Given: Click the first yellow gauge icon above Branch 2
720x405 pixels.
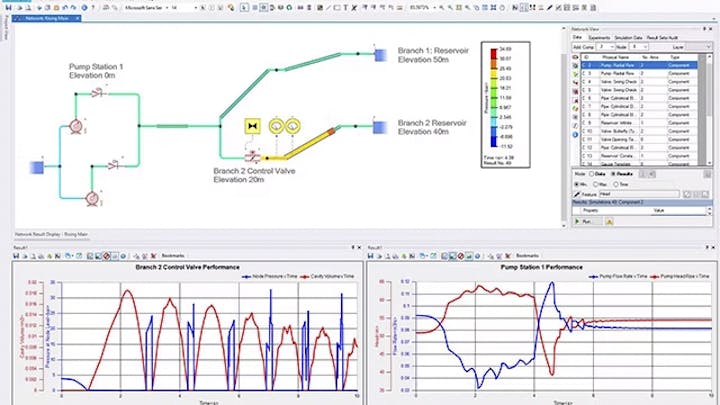Looking at the screenshot, I should point(276,126).
